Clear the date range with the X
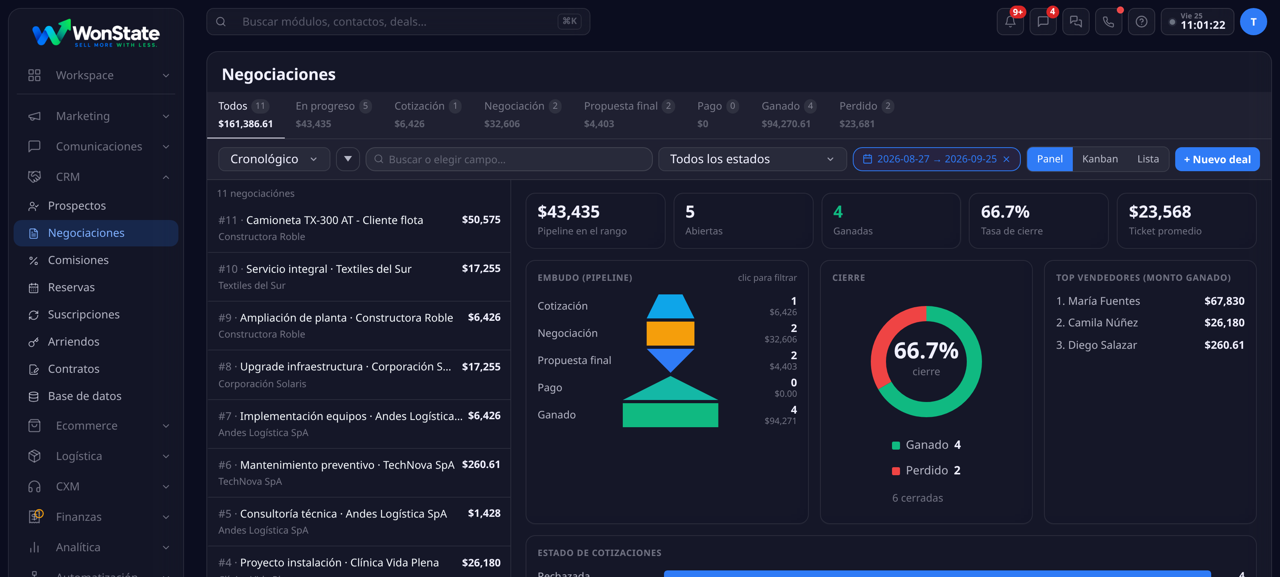This screenshot has height=577, width=1280. [1006, 159]
